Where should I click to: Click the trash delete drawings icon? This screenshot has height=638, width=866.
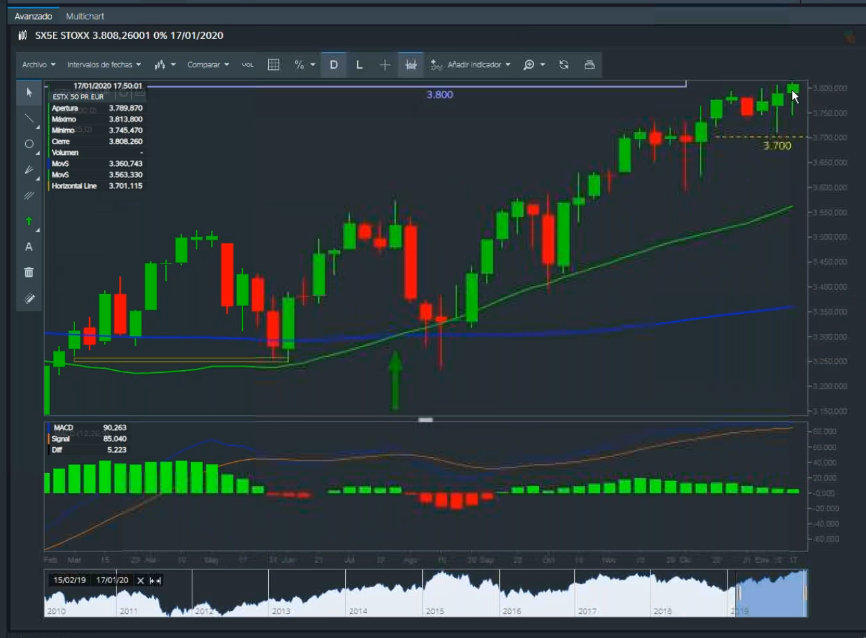click(x=29, y=272)
